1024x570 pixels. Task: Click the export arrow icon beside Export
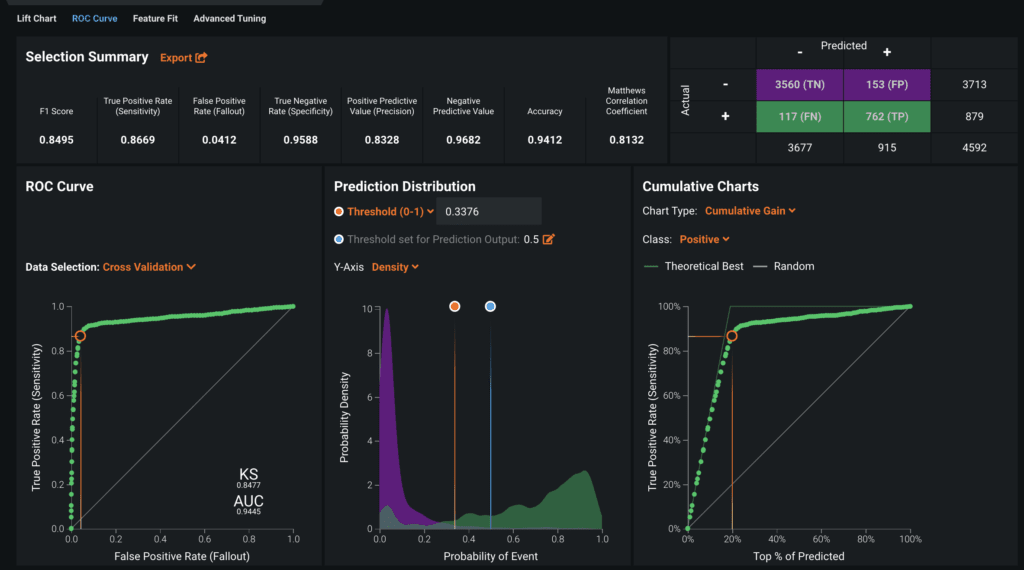201,57
